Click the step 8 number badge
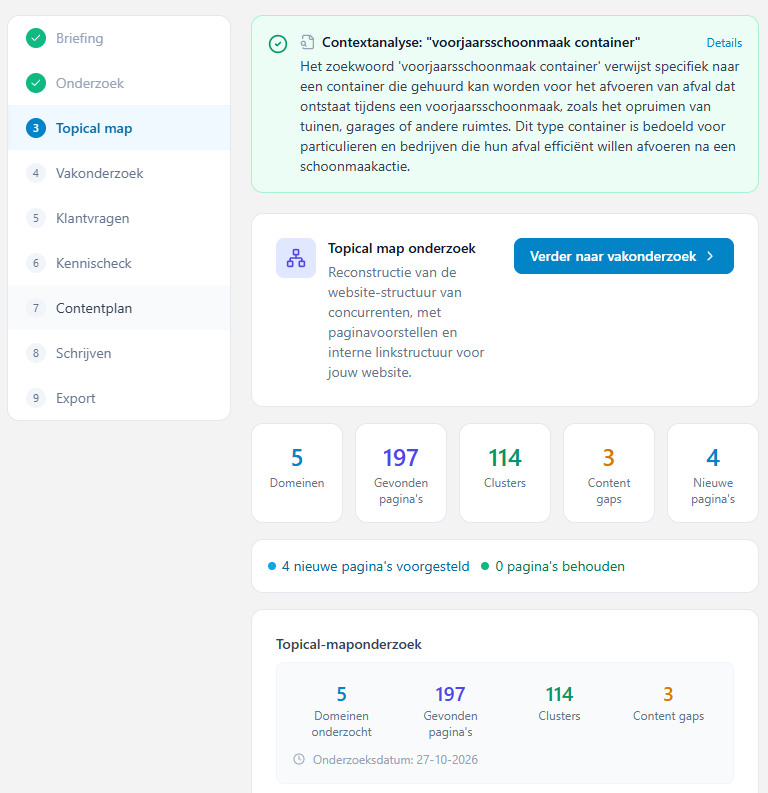The height and width of the screenshot is (793, 768). [x=36, y=353]
